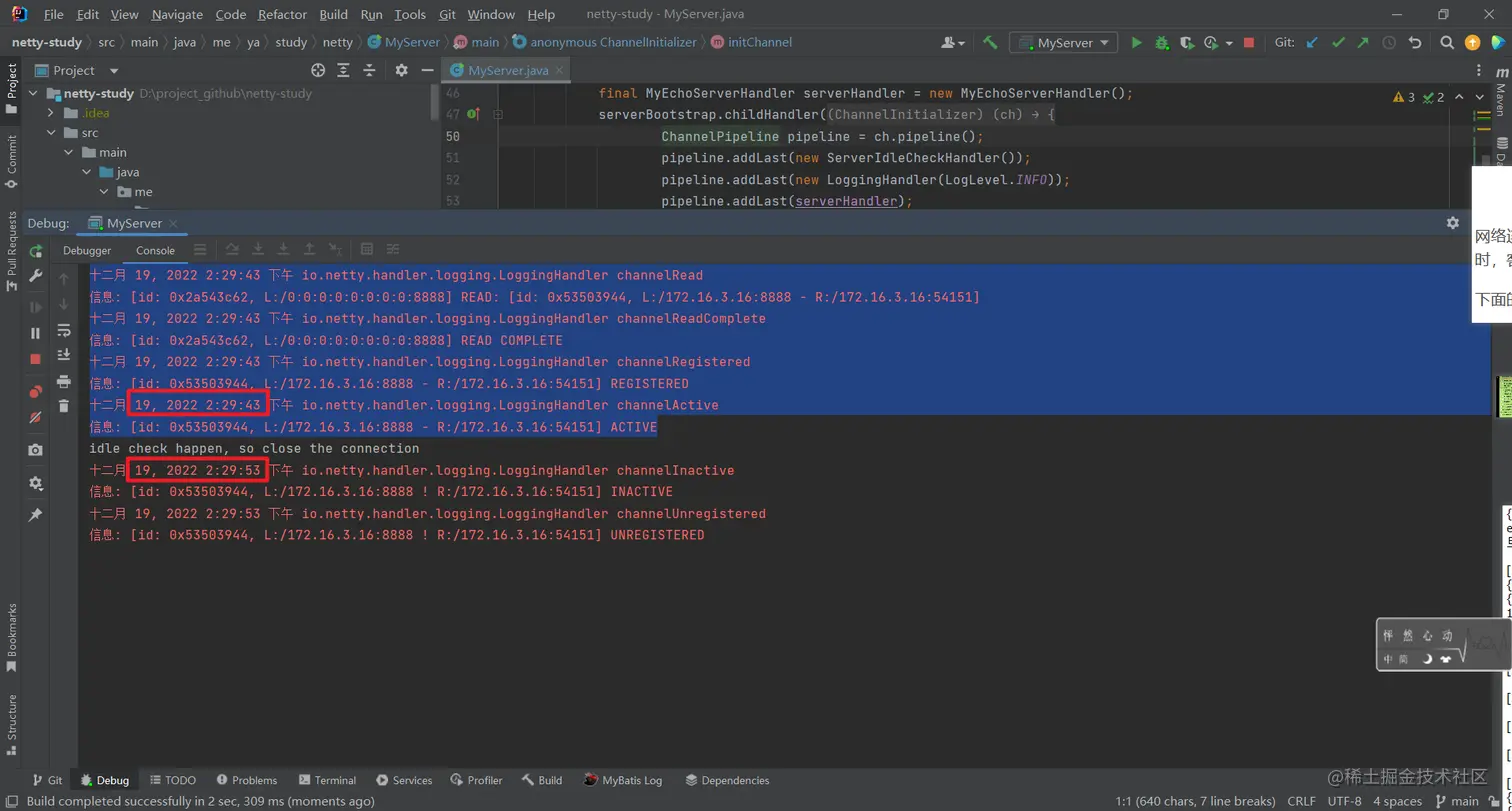Open Debug panel settings gear at right
Image resolution: width=1512 pixels, height=811 pixels.
tap(1453, 223)
